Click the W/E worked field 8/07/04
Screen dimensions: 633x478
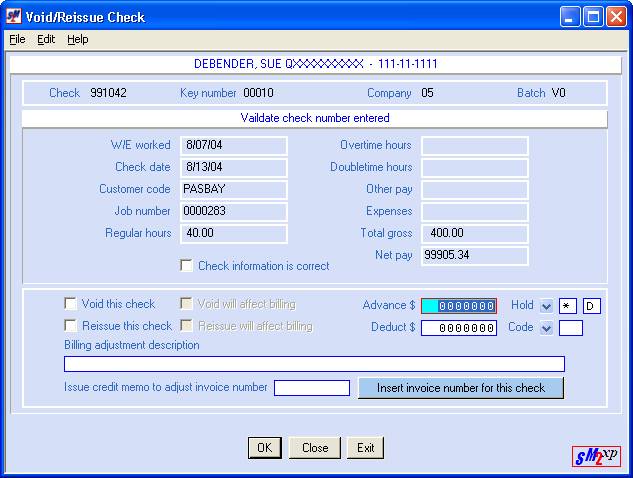click(x=234, y=145)
